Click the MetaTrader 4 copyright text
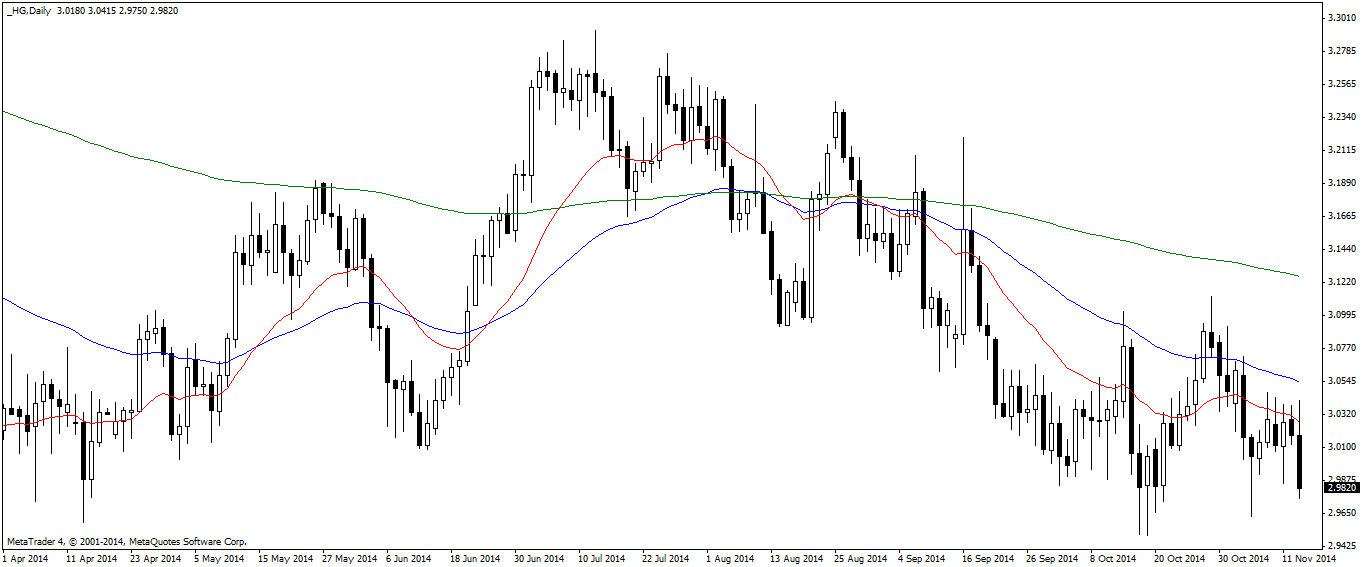 tap(126, 541)
